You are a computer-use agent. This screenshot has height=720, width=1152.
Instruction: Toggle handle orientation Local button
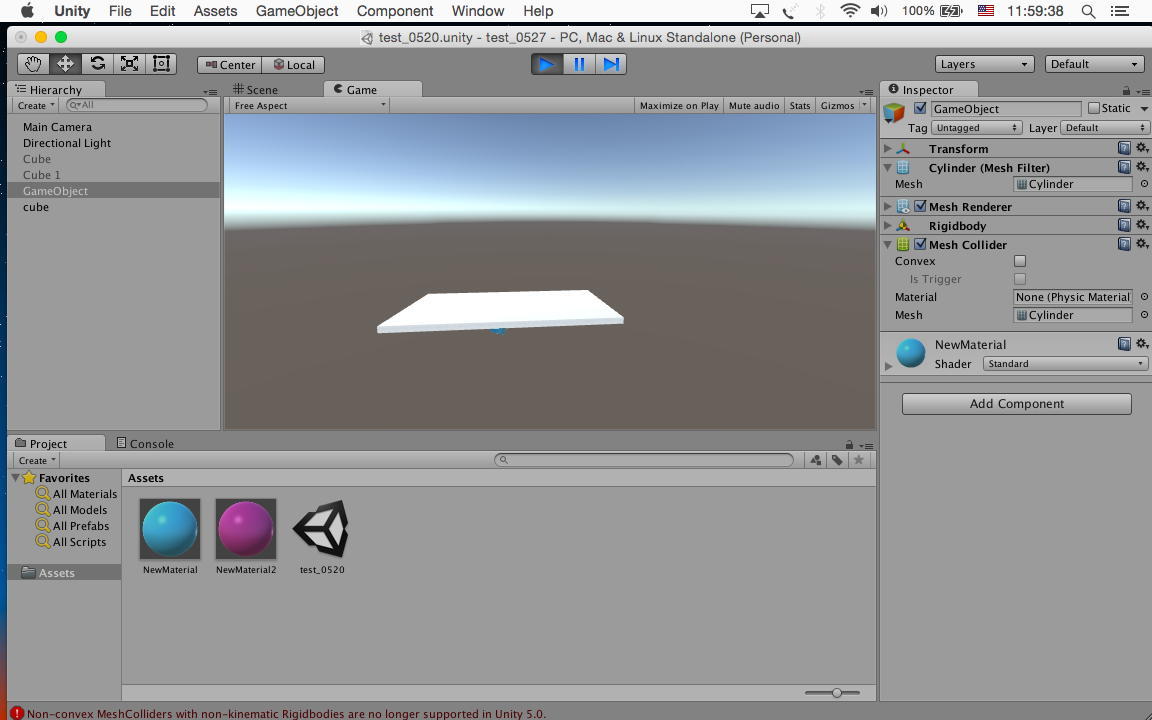[294, 65]
